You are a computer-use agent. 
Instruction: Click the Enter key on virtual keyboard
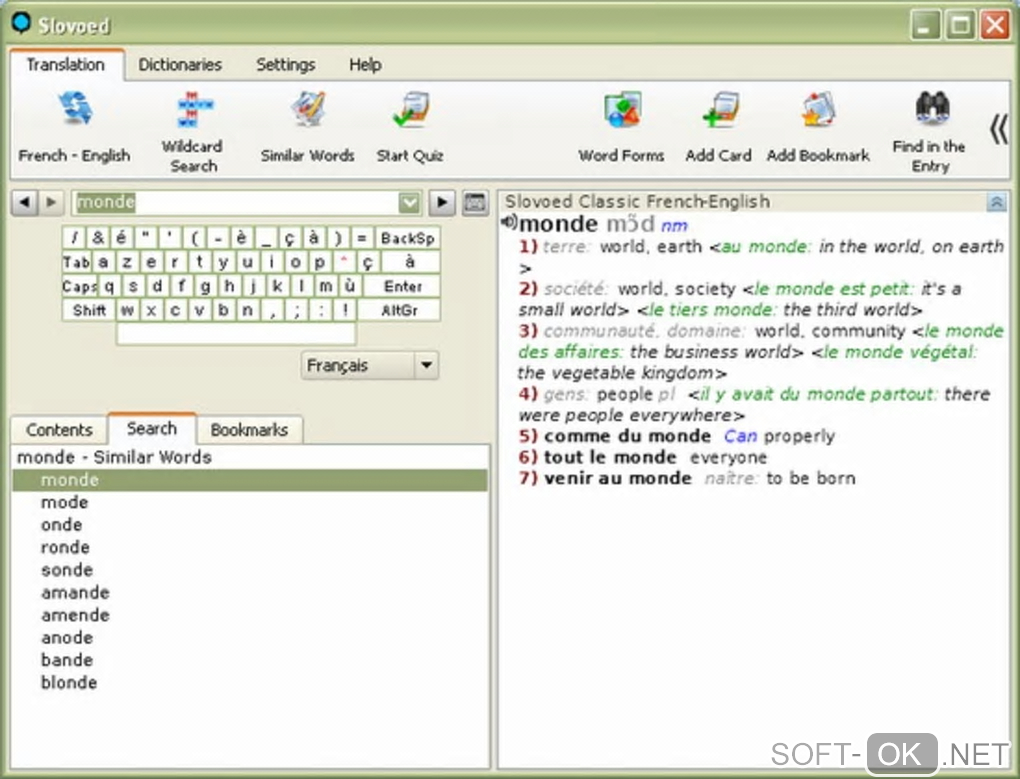coord(403,286)
